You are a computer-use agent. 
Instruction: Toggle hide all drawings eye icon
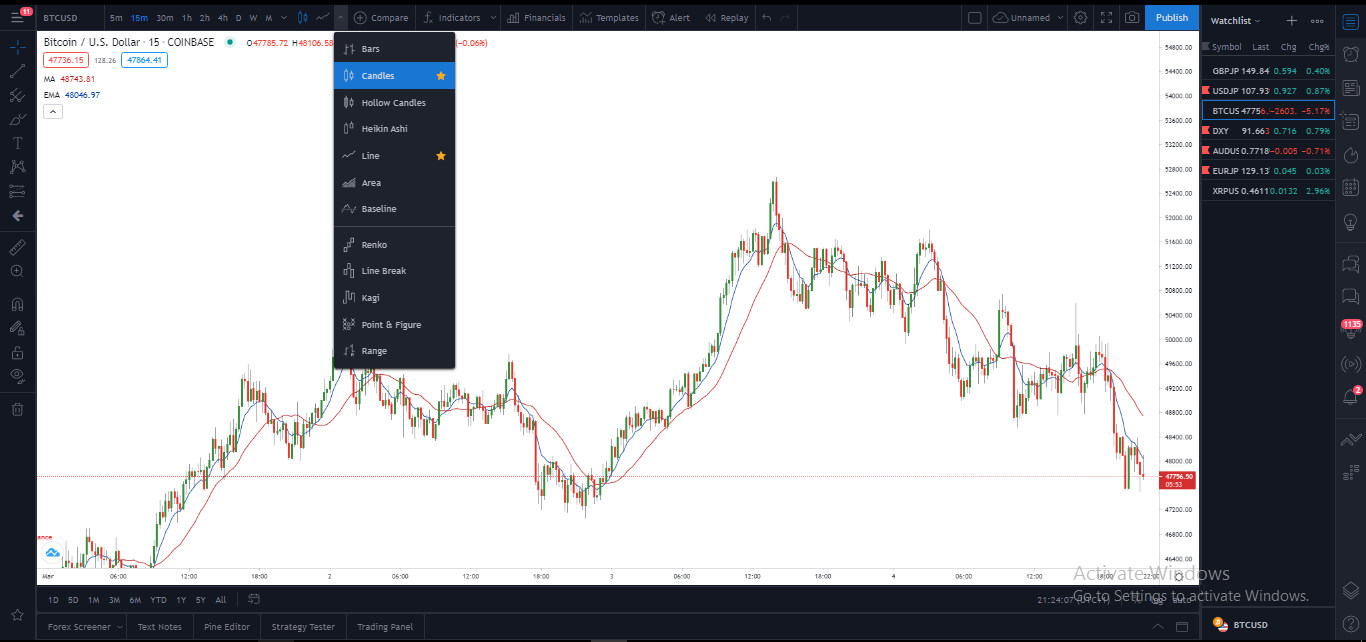(x=17, y=375)
